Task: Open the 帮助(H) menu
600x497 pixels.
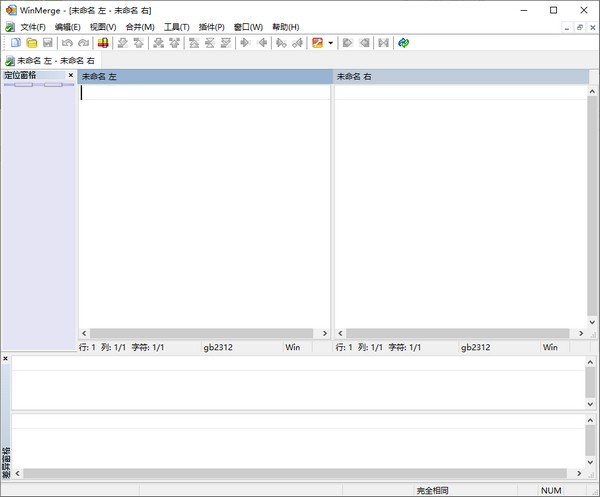Action: click(285, 26)
